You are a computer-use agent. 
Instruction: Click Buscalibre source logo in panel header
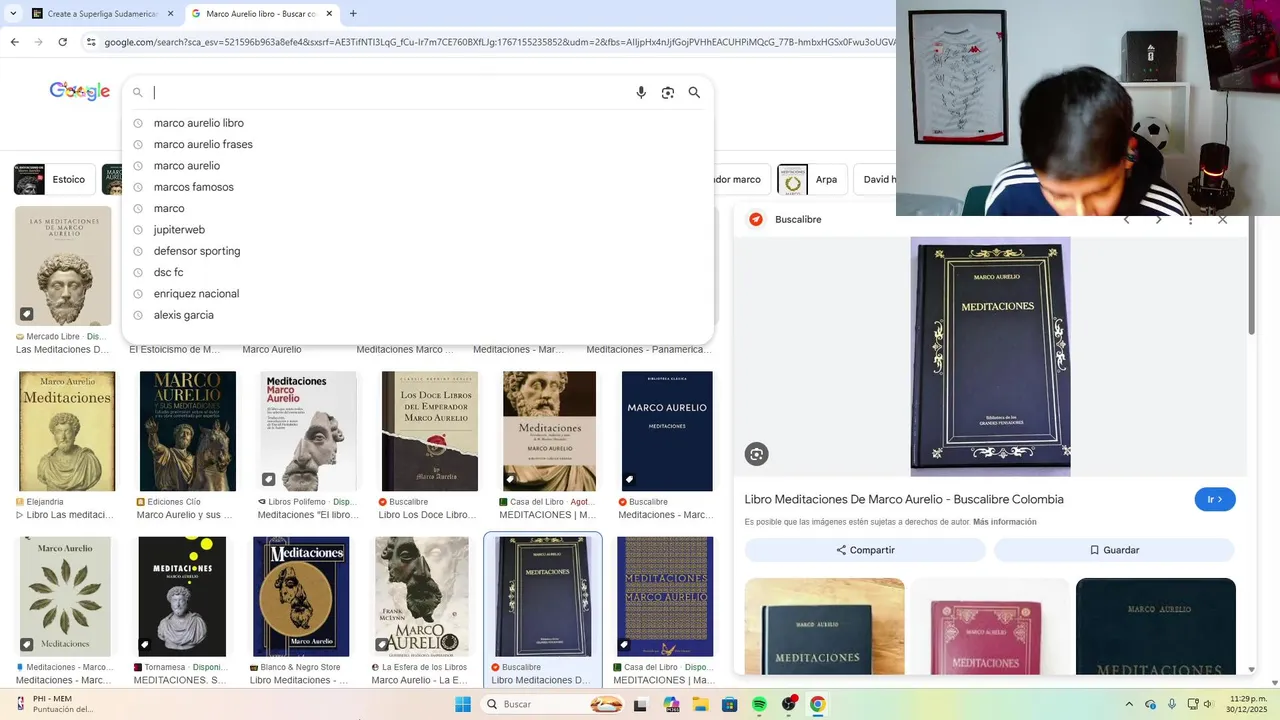(756, 220)
